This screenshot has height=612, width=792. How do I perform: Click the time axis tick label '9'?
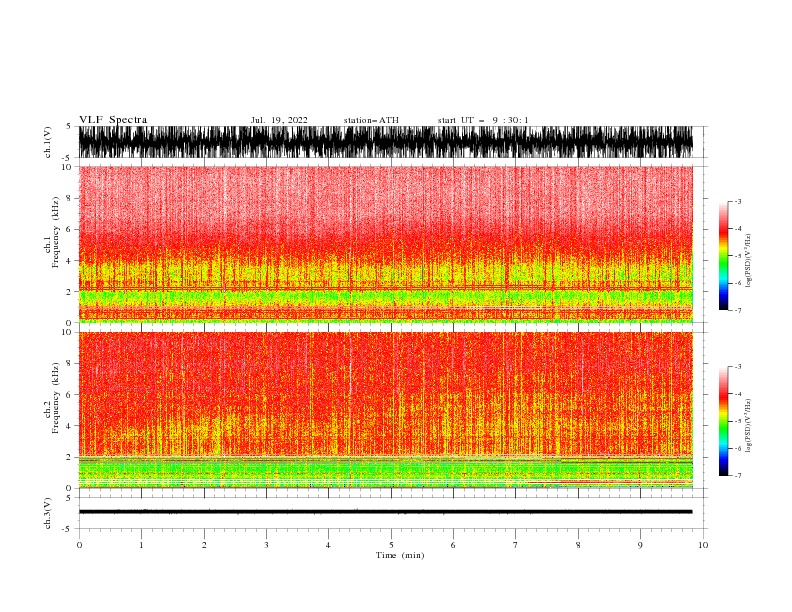click(x=640, y=545)
